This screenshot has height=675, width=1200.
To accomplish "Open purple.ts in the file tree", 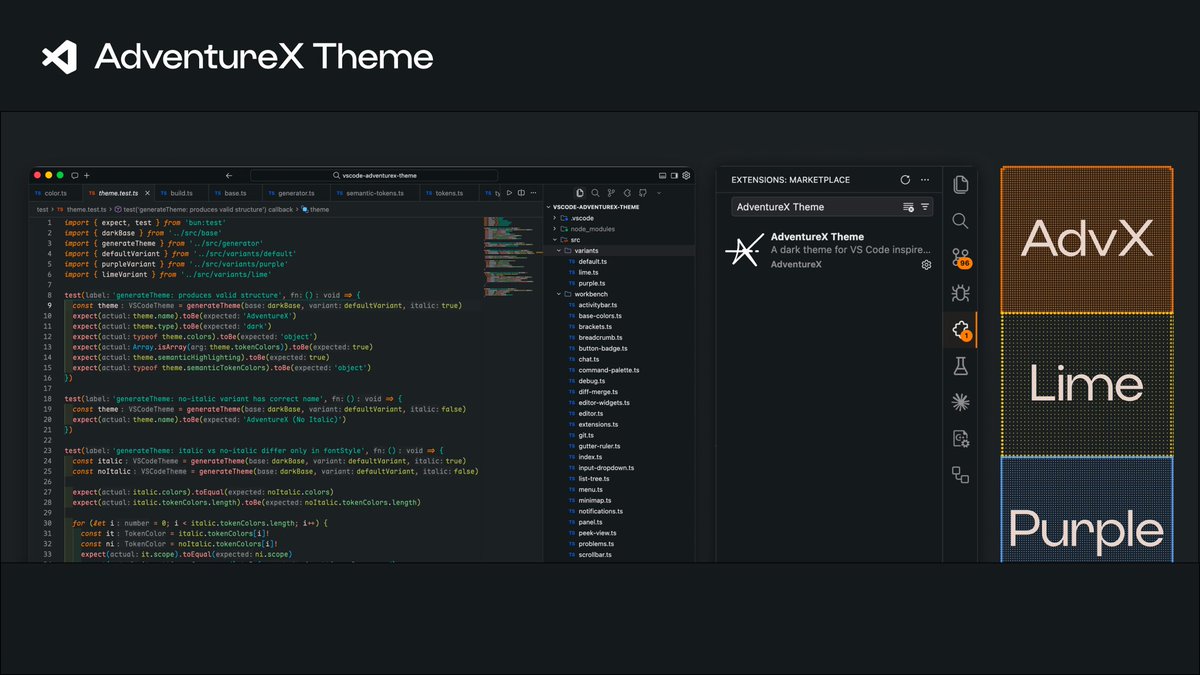I will [591, 283].
